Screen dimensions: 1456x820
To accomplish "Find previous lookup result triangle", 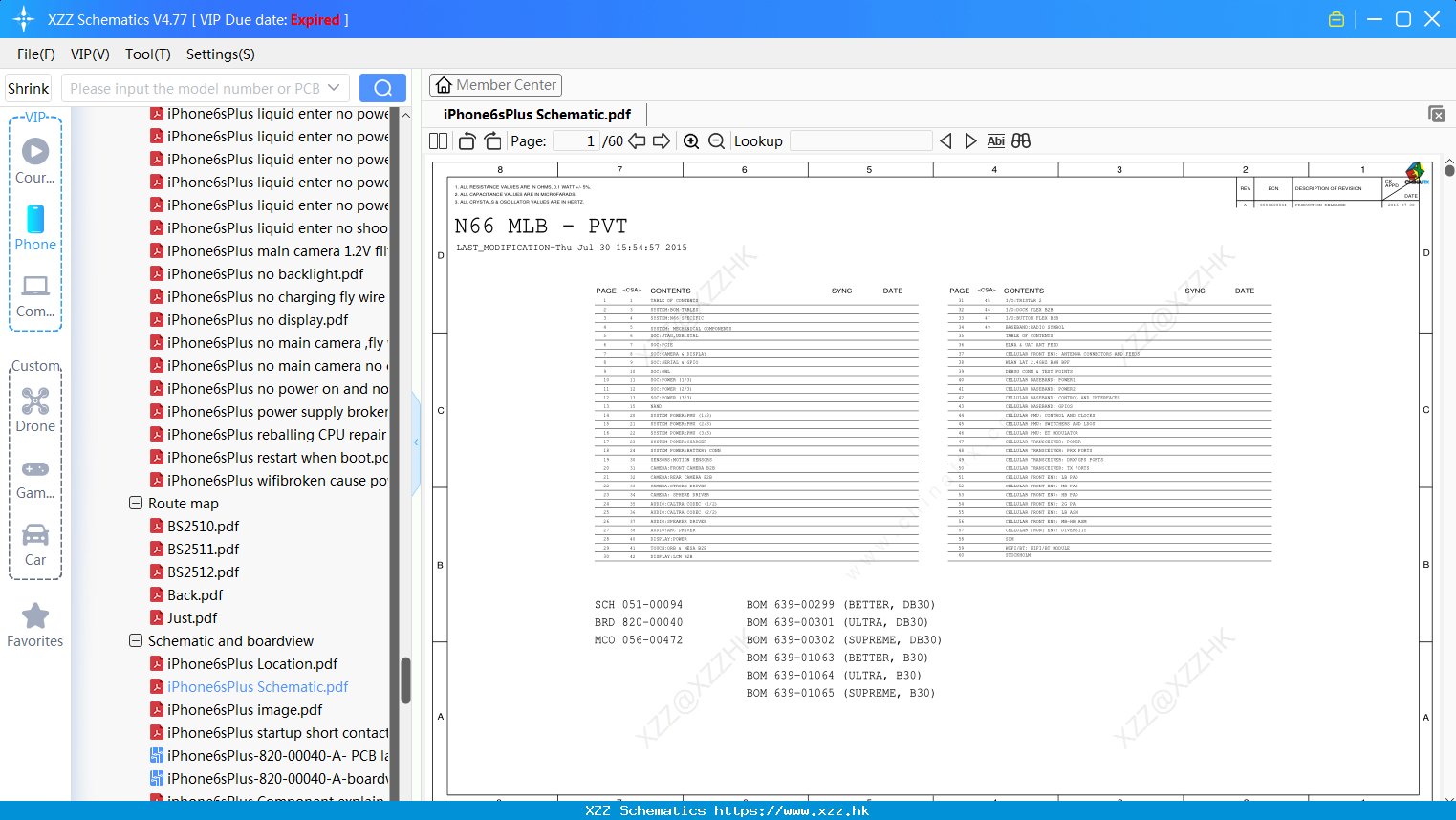I will coord(945,141).
